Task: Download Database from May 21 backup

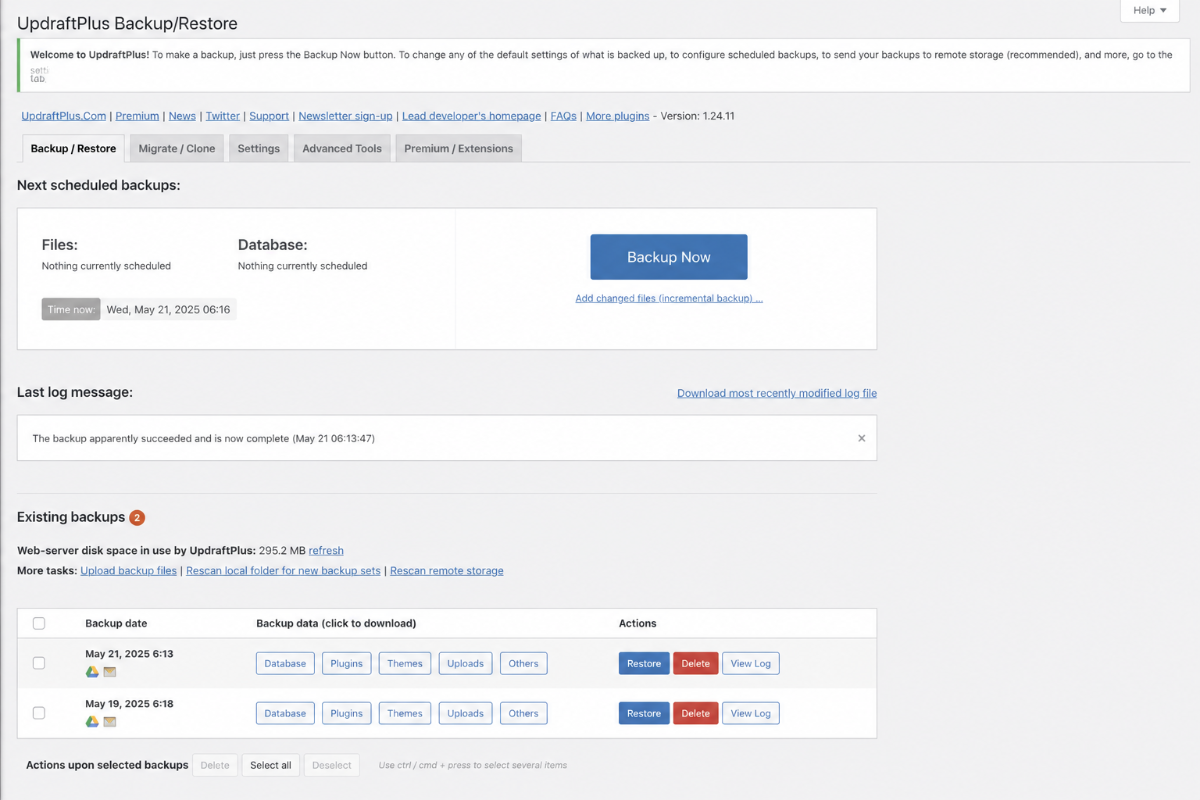Action: point(285,663)
